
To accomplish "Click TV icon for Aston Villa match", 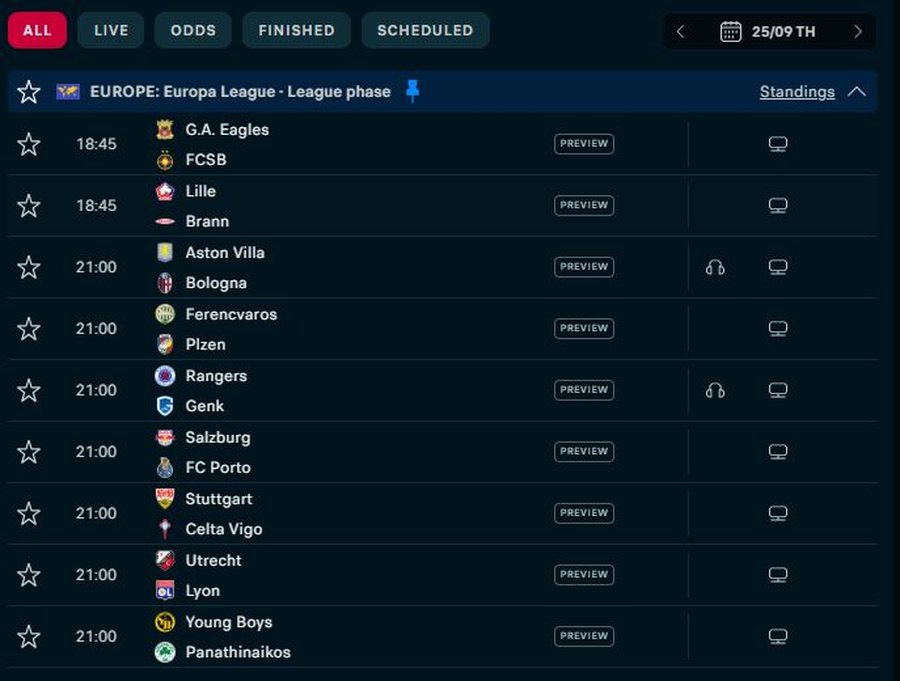I will (x=778, y=267).
